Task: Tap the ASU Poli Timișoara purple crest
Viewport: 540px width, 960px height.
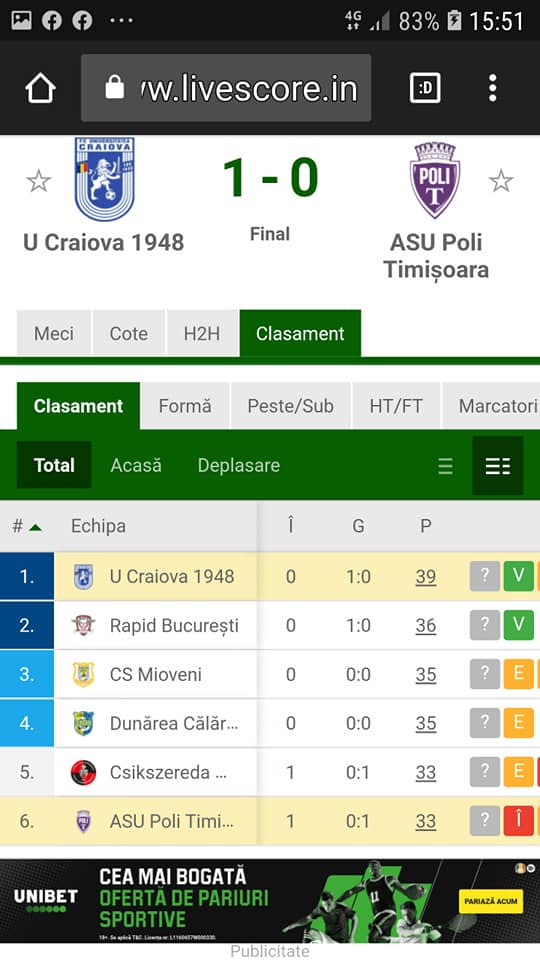Action: click(x=435, y=180)
